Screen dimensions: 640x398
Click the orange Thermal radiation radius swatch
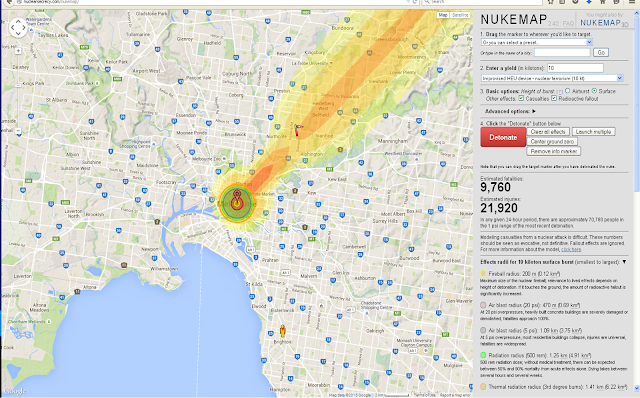click(483, 387)
